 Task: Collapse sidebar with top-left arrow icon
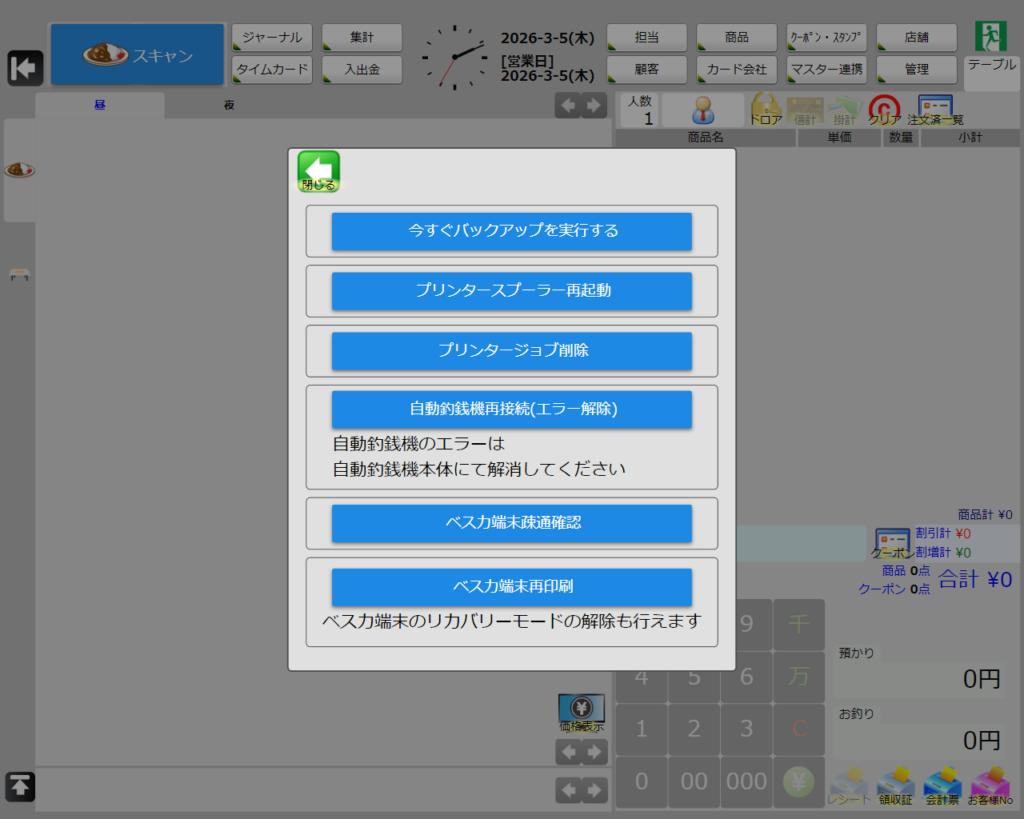point(25,68)
